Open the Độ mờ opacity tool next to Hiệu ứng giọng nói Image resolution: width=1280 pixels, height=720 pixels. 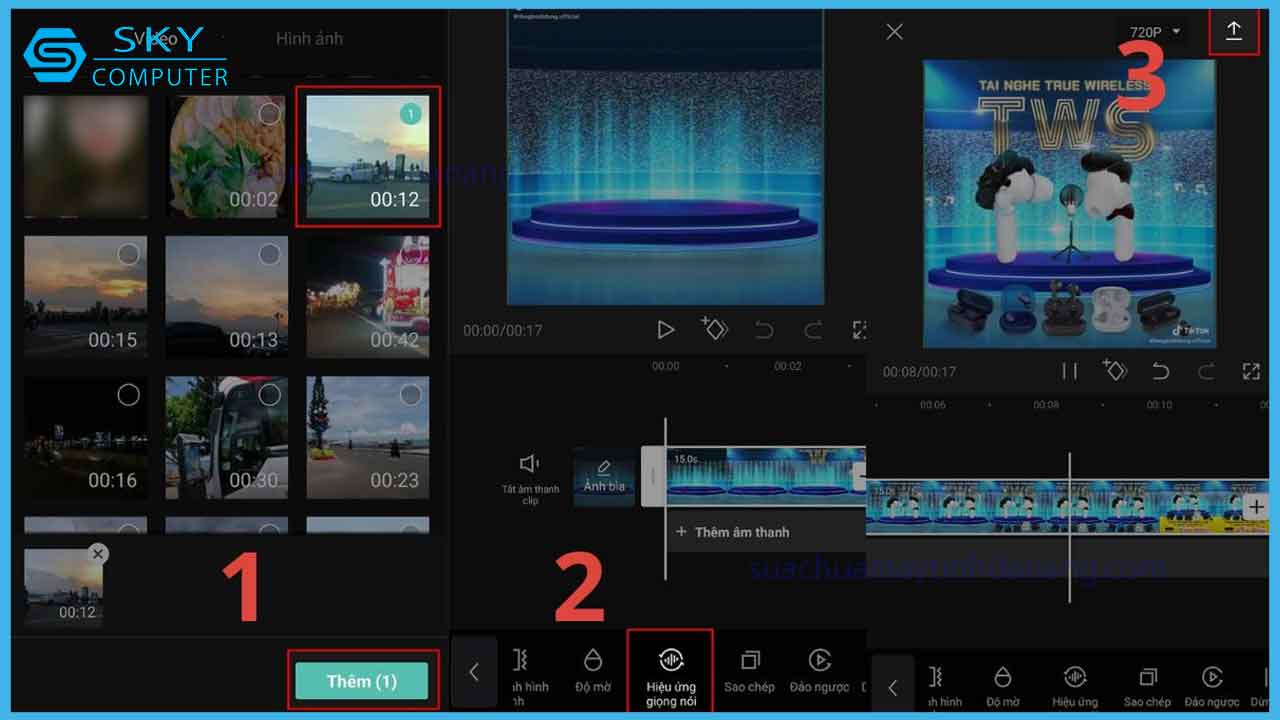[593, 670]
